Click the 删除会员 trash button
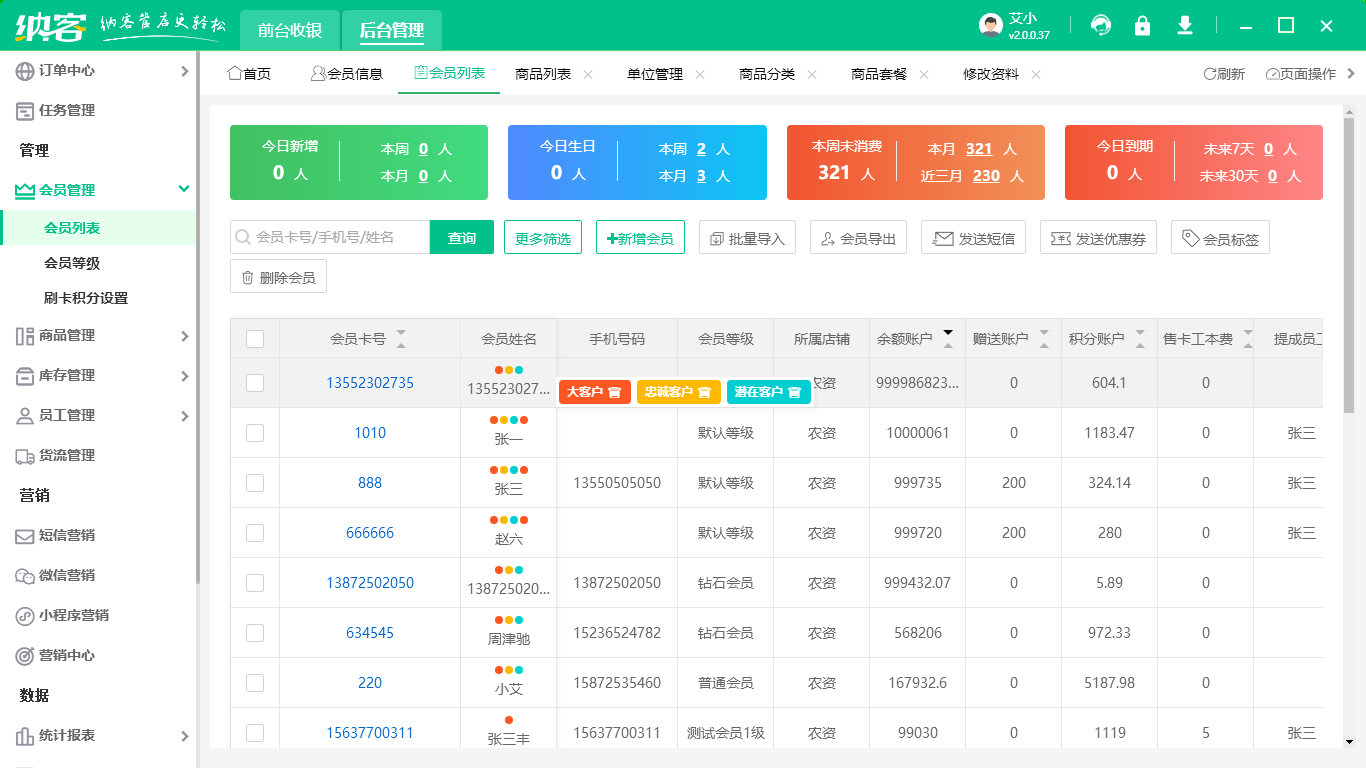 [x=278, y=277]
